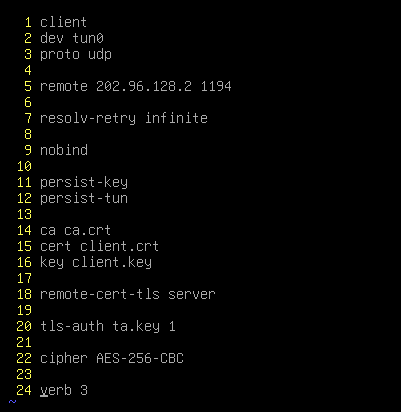The width and height of the screenshot is (401, 412).
Task: Click the tilde empty-line marker
Action: point(12,402)
